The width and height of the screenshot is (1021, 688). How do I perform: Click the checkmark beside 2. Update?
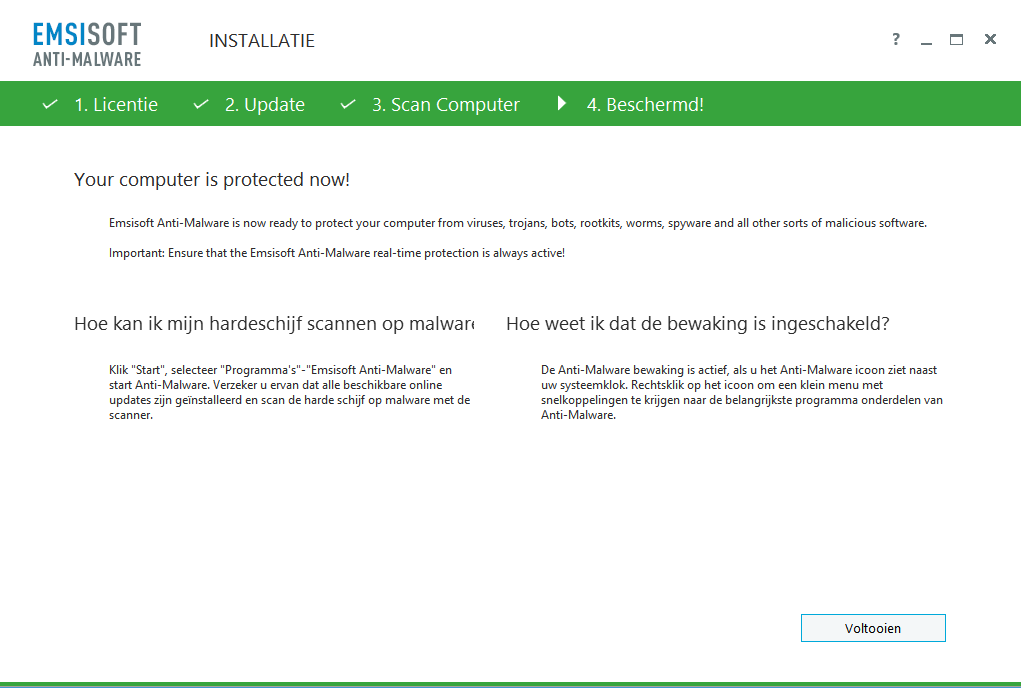[x=201, y=104]
